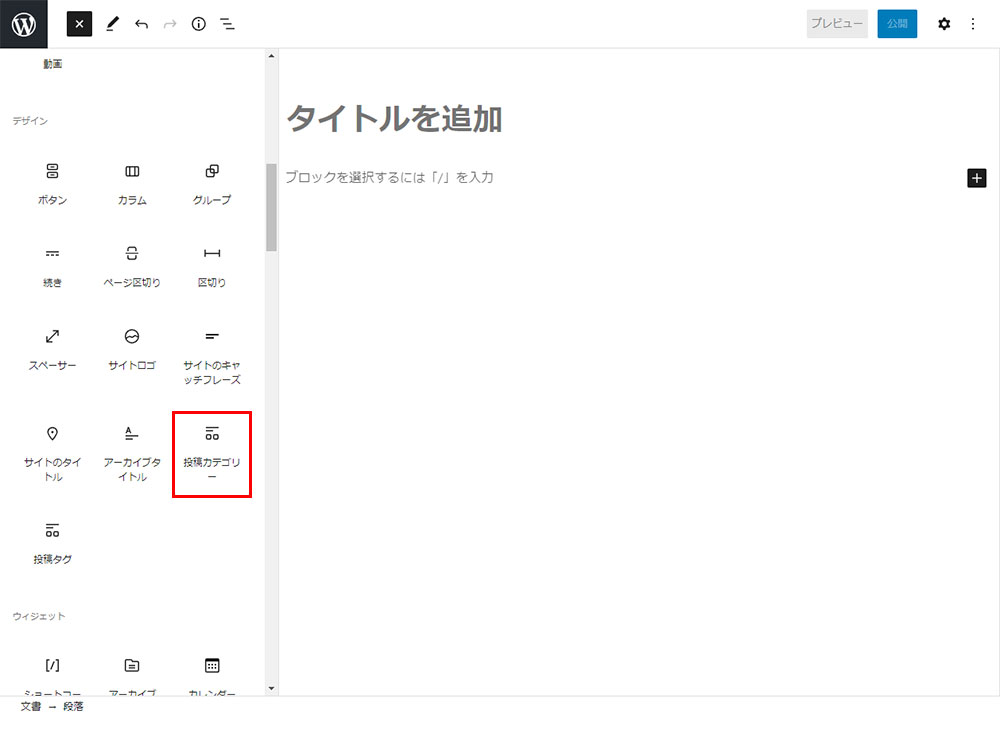Image resolution: width=1000 pixels, height=741 pixels.
Task: Add the スペーサー spacer block
Action: click(53, 348)
